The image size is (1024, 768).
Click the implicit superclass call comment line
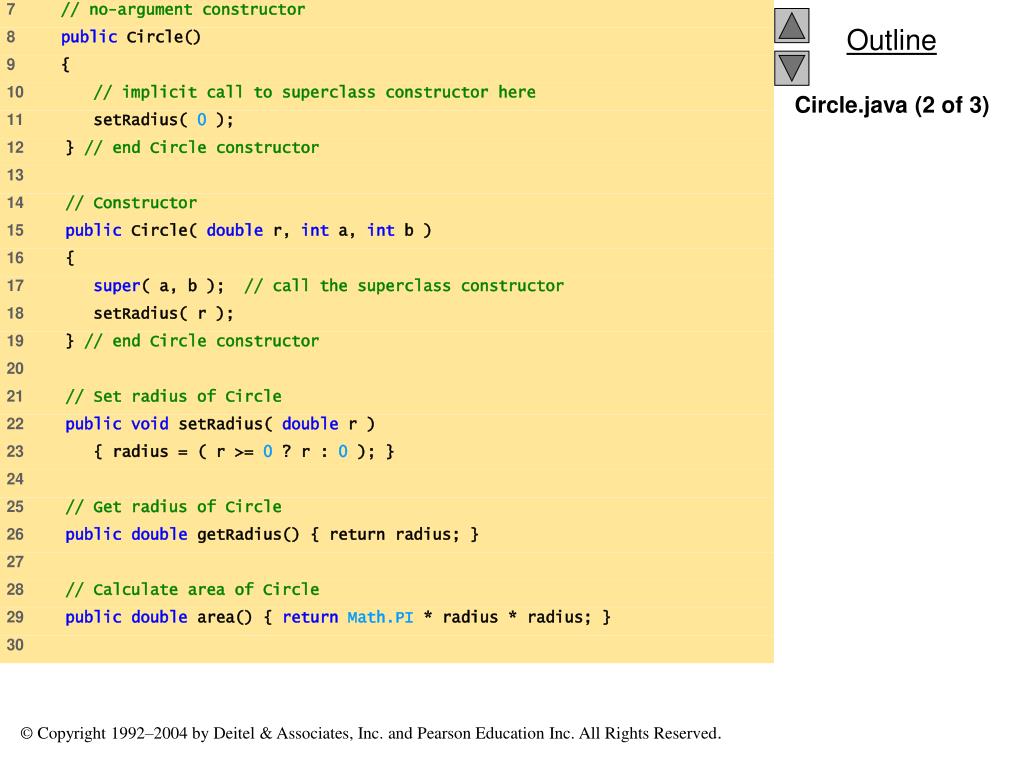pyautogui.click(x=314, y=92)
